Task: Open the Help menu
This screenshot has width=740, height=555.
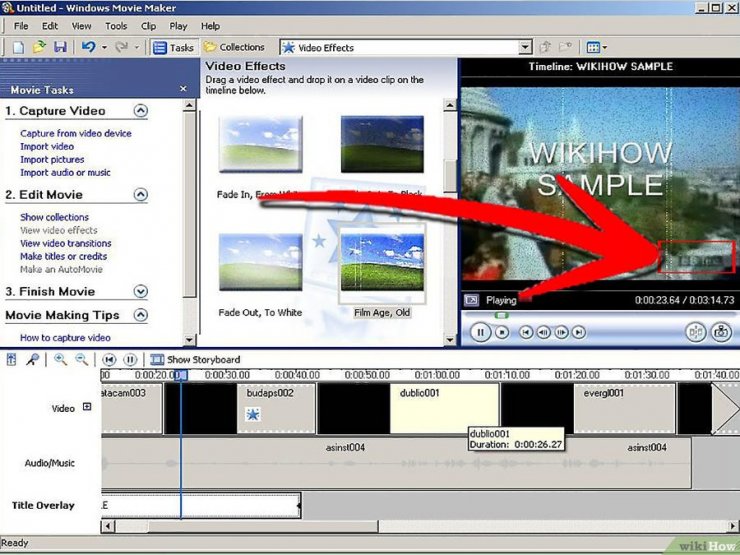Action: pos(210,26)
